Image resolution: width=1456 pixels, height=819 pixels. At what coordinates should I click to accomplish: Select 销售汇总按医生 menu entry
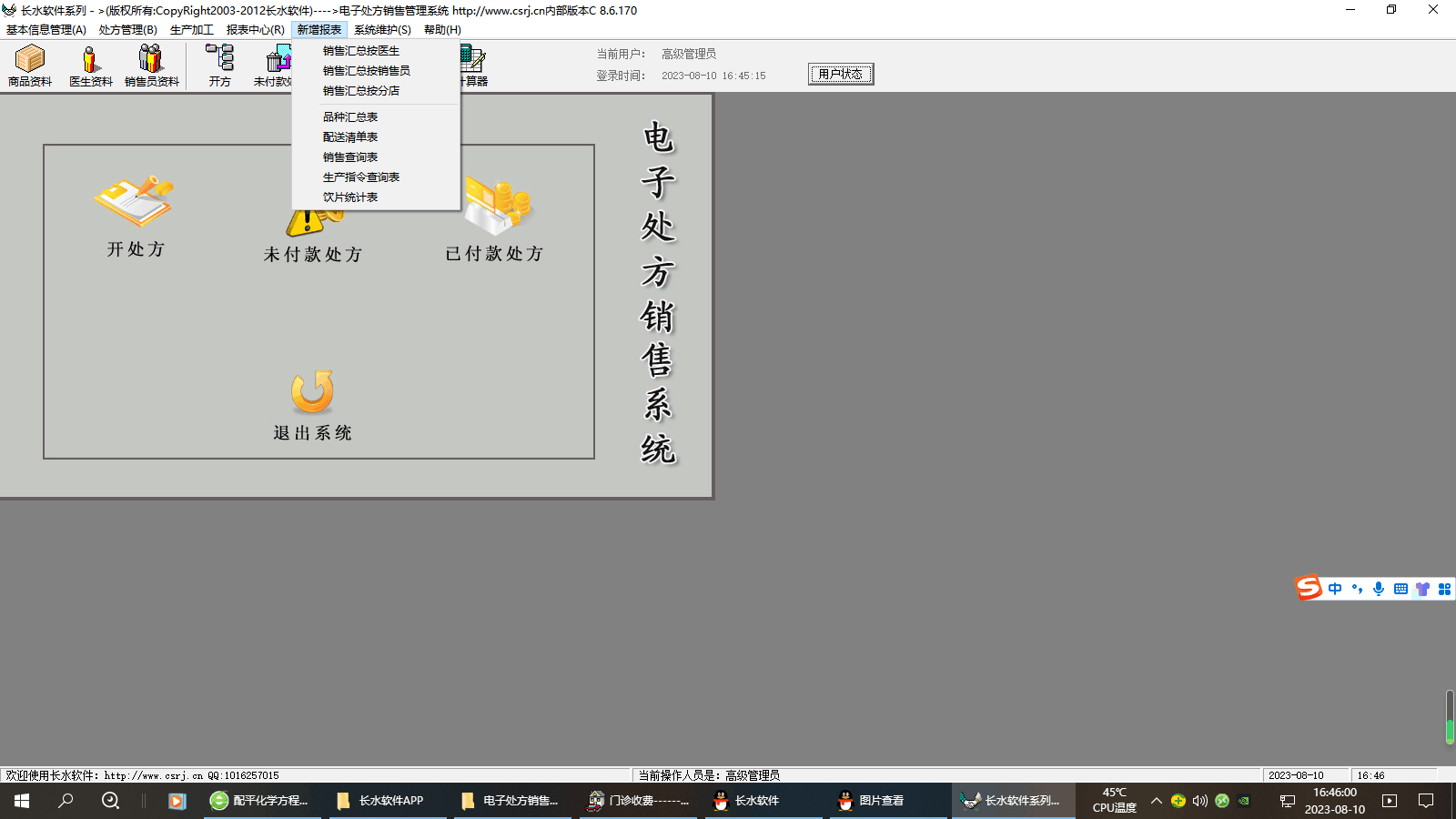point(361,51)
